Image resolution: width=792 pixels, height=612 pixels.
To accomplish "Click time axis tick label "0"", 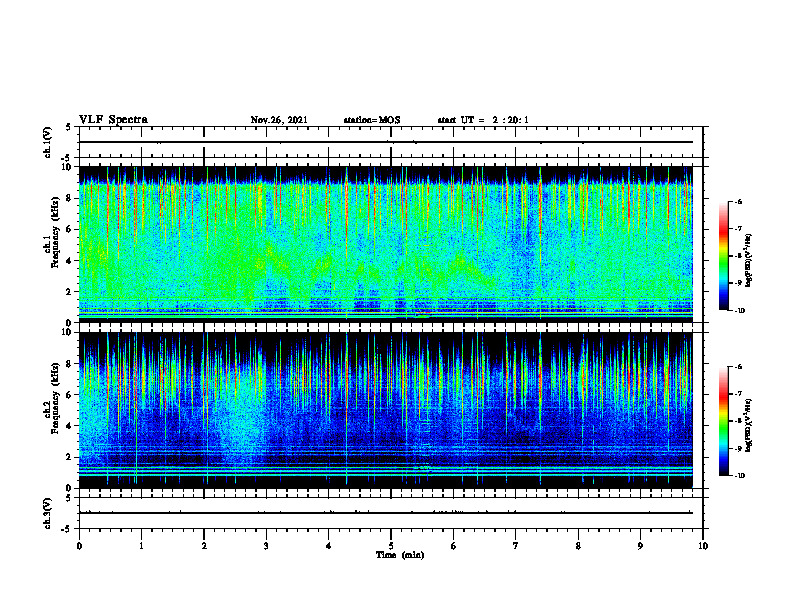I will pos(79,546).
